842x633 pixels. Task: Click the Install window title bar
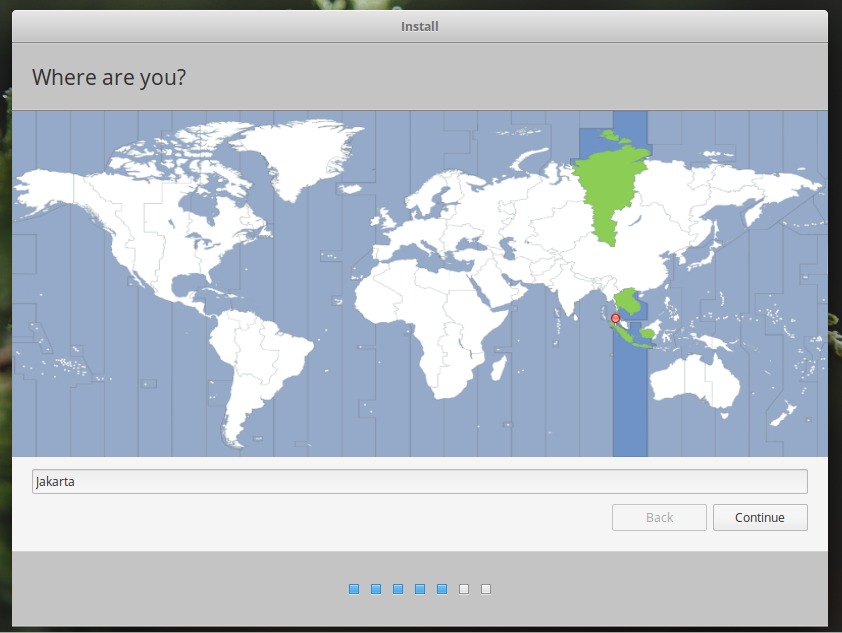tap(420, 26)
